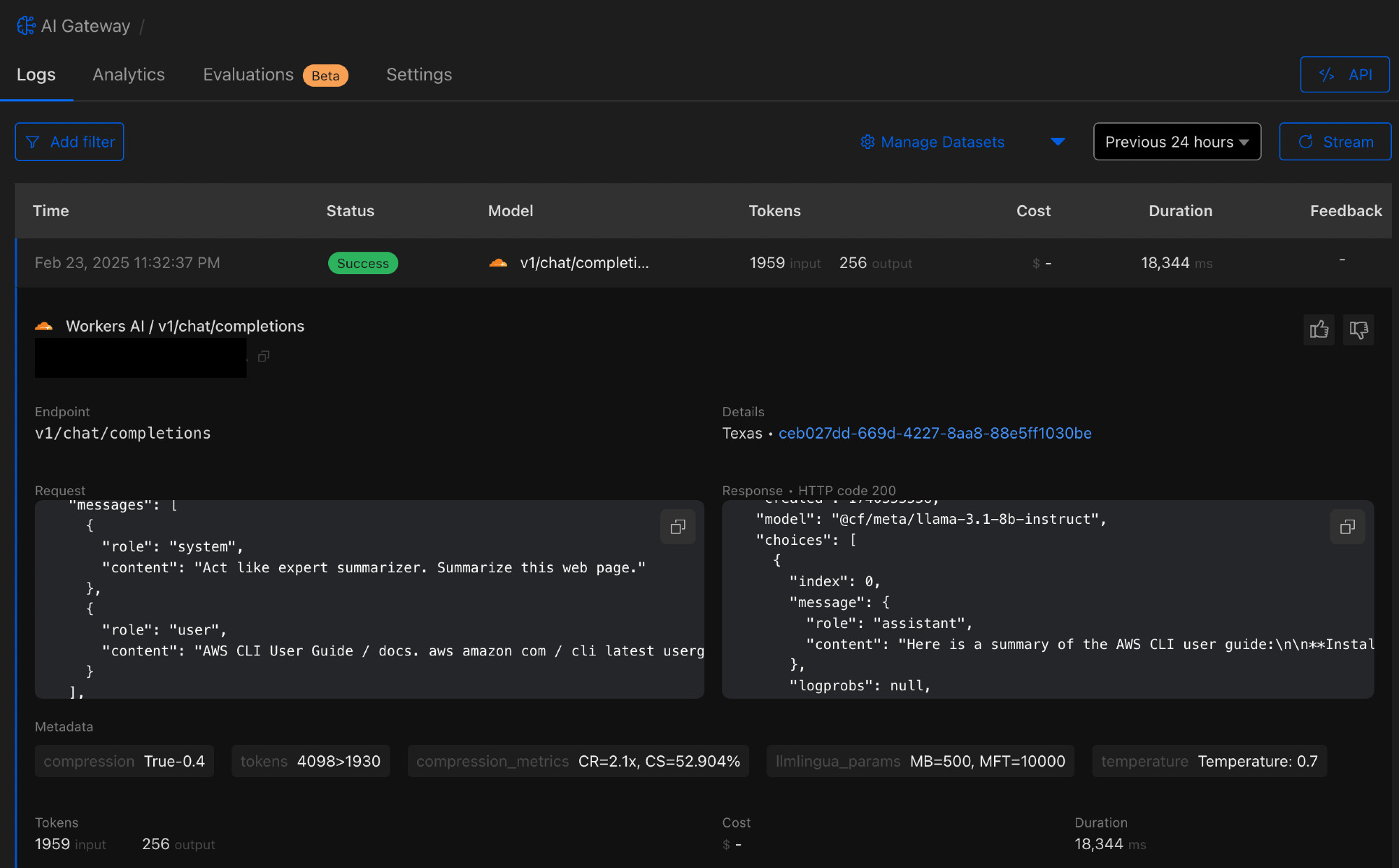Click inside the Response JSON panel
Image resolution: width=1399 pixels, height=868 pixels.
tap(1048, 599)
